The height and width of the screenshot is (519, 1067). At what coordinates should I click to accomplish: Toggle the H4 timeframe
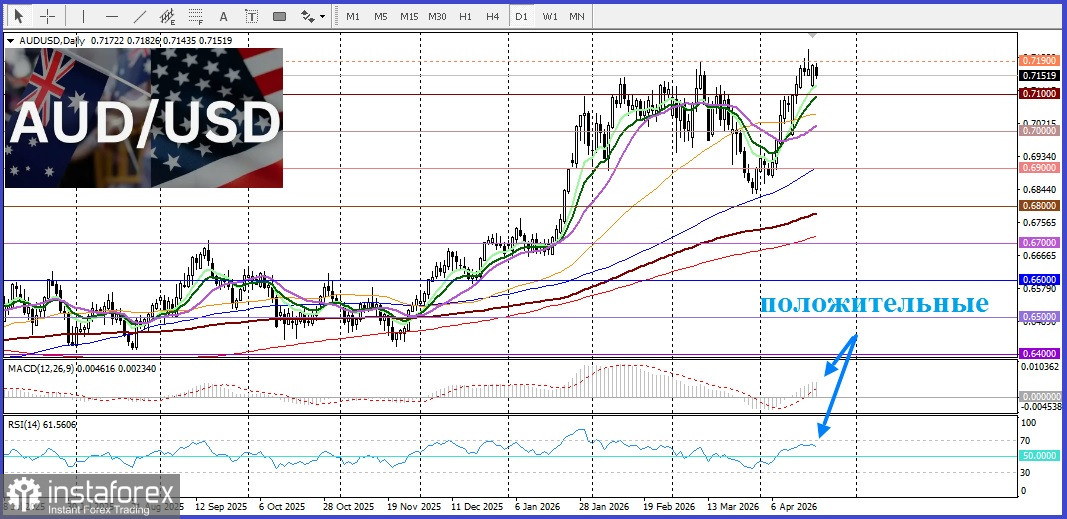[493, 16]
